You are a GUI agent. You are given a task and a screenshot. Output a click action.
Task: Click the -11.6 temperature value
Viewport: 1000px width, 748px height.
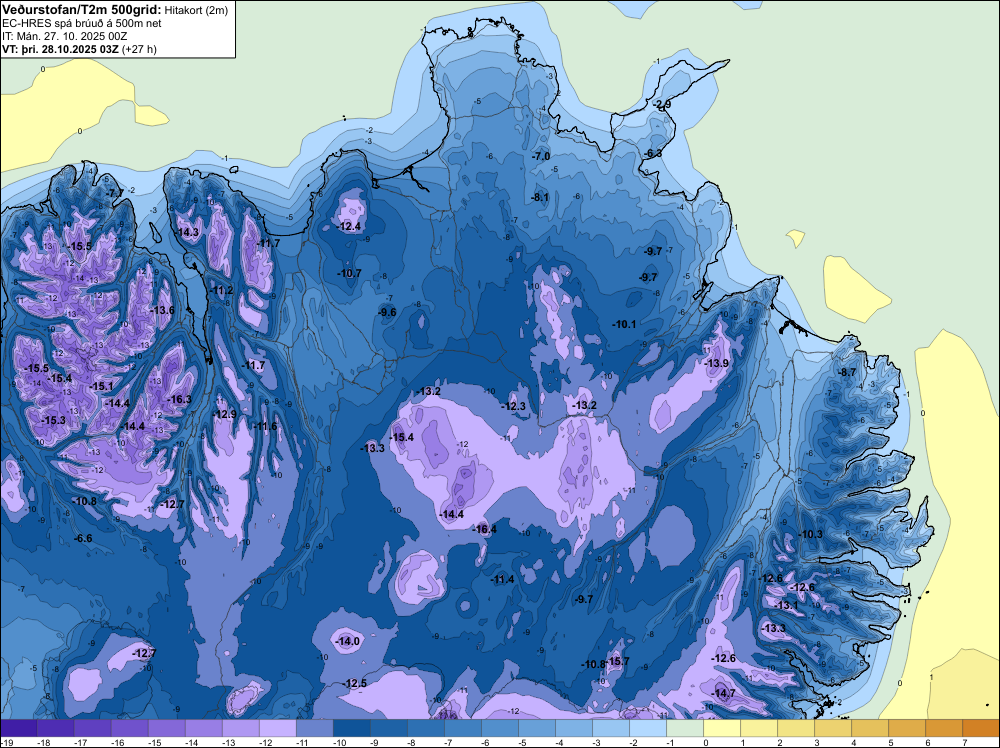[266, 426]
